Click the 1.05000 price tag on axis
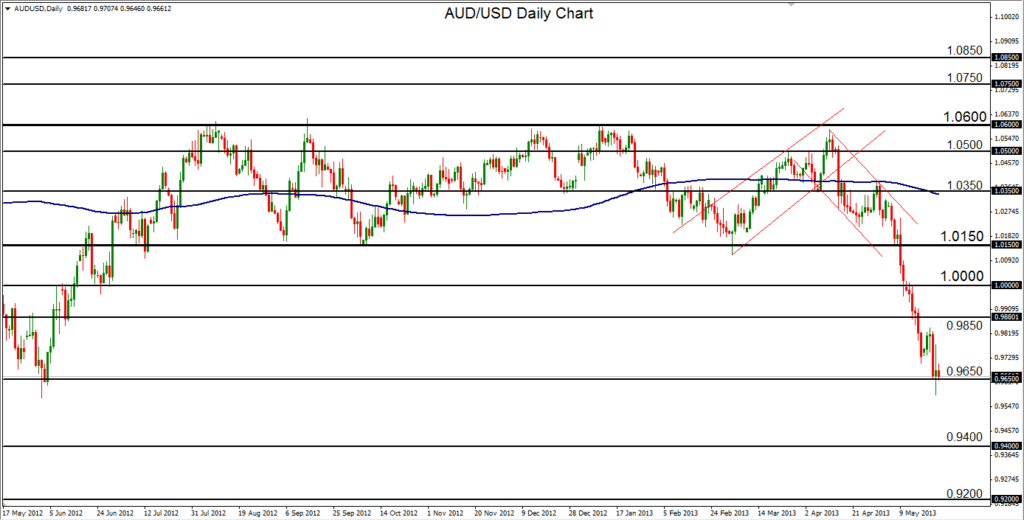Screen dimensions: 1024x520 (x=1005, y=151)
